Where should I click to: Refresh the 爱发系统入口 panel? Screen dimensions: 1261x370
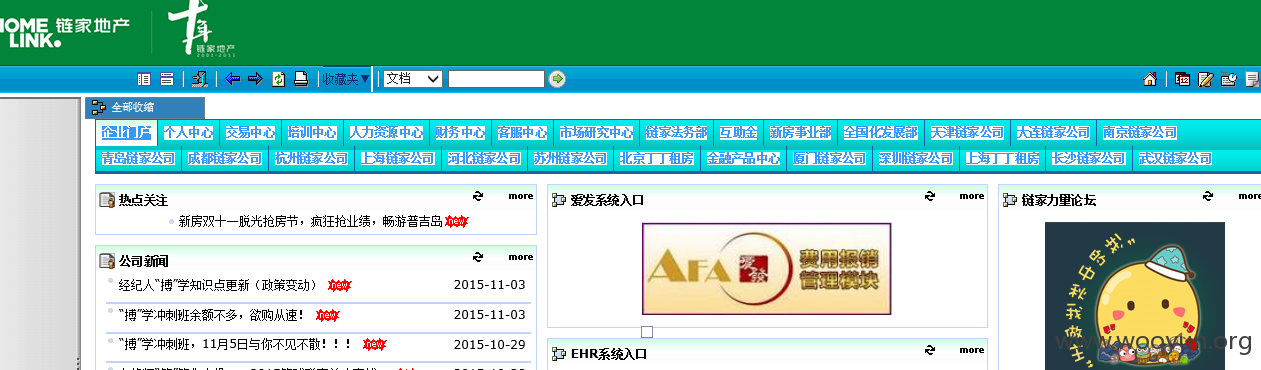tap(930, 196)
